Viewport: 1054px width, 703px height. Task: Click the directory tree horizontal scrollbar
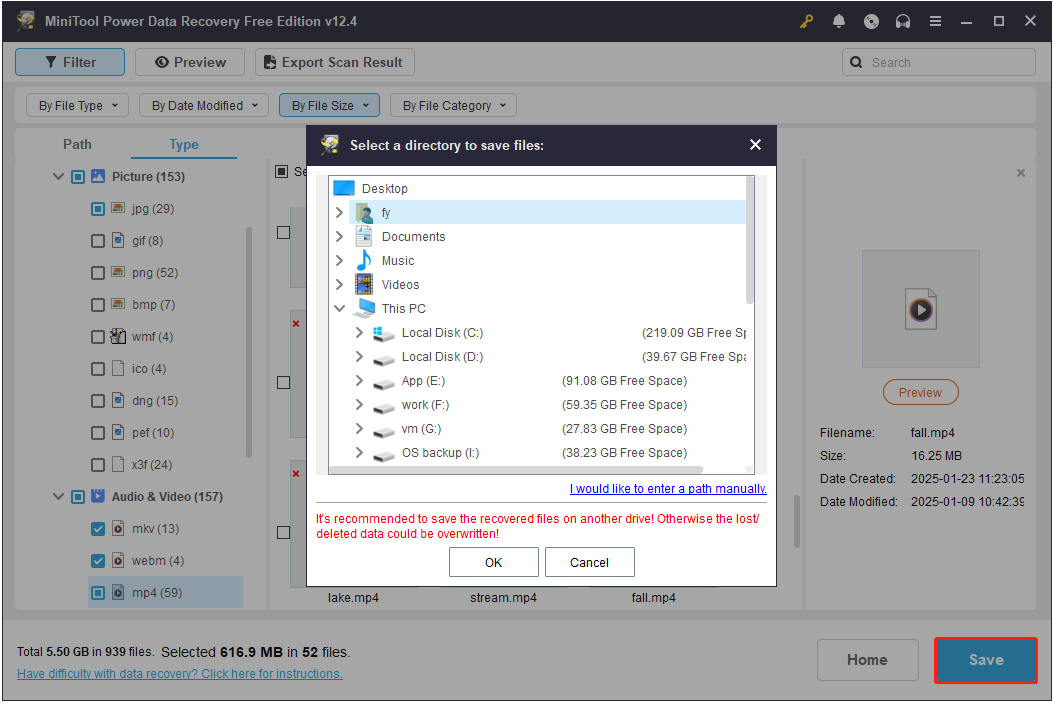pos(516,470)
